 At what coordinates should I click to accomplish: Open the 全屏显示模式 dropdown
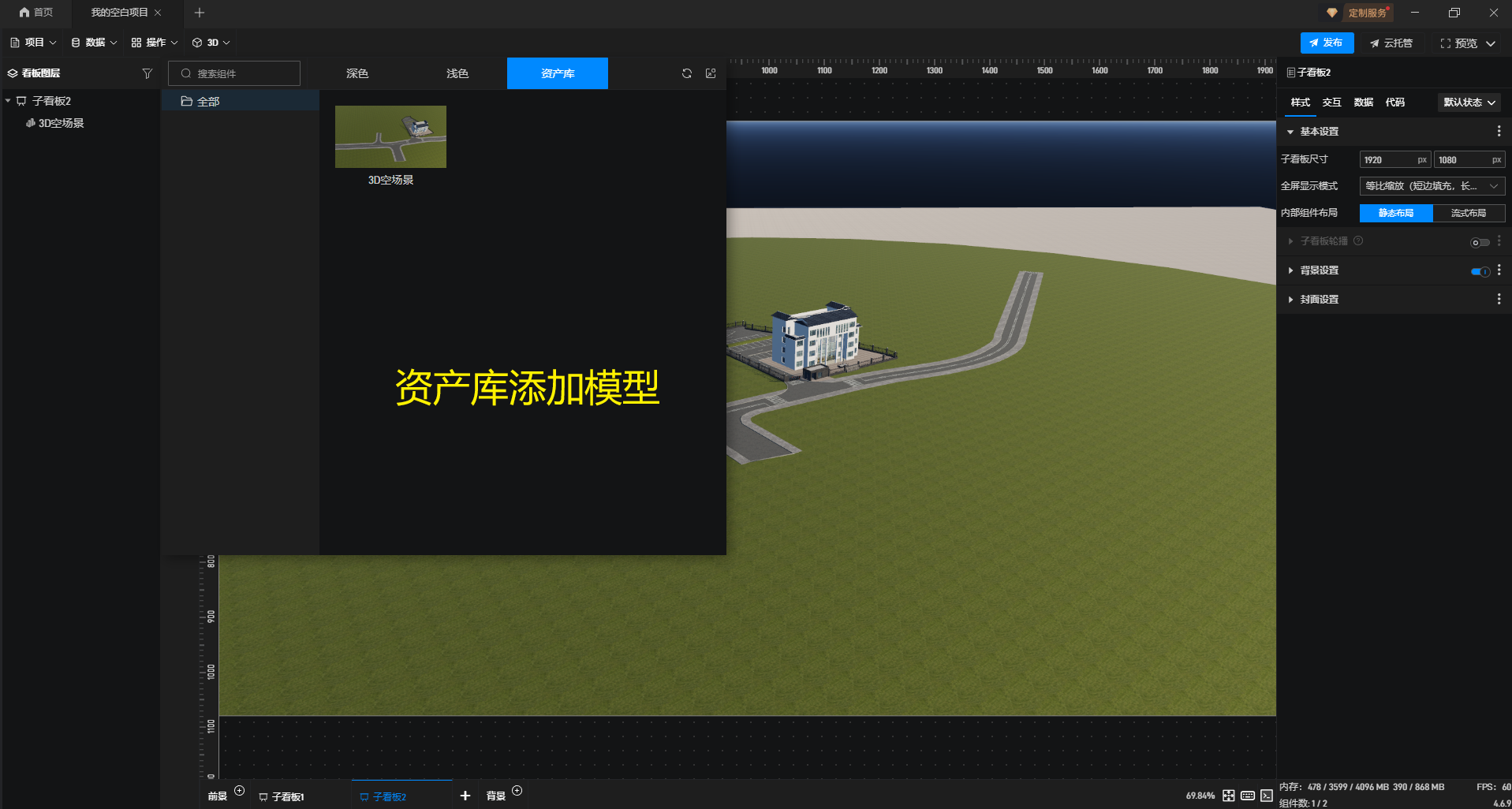pyautogui.click(x=1432, y=186)
